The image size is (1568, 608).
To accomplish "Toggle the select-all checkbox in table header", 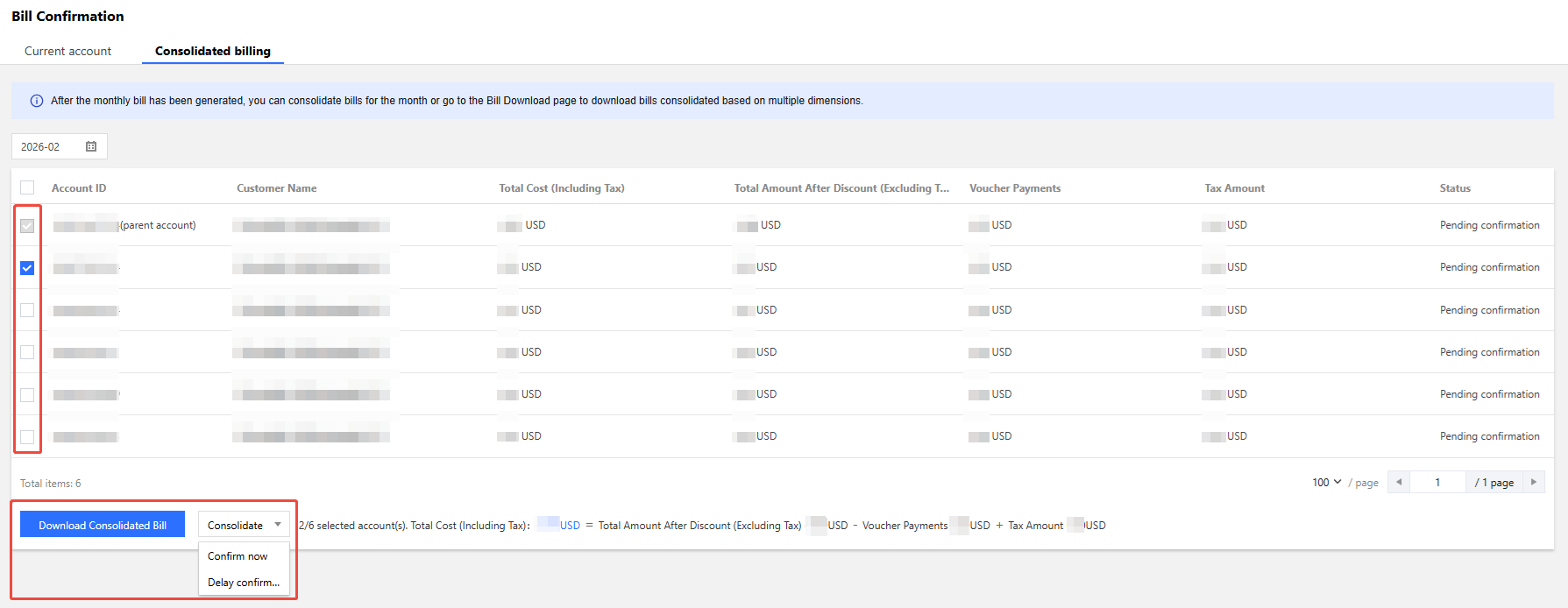I will pos(27,187).
